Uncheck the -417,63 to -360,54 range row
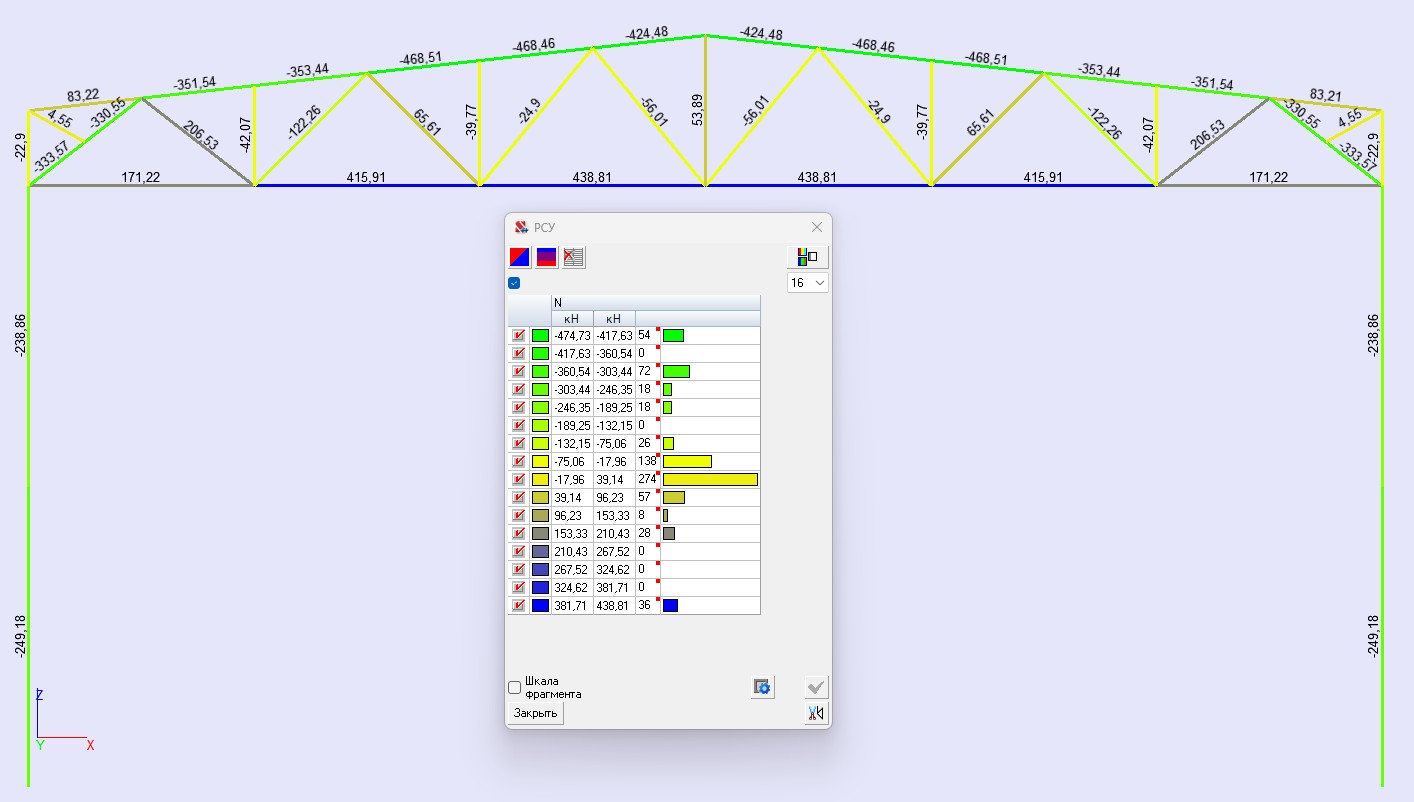 519,354
